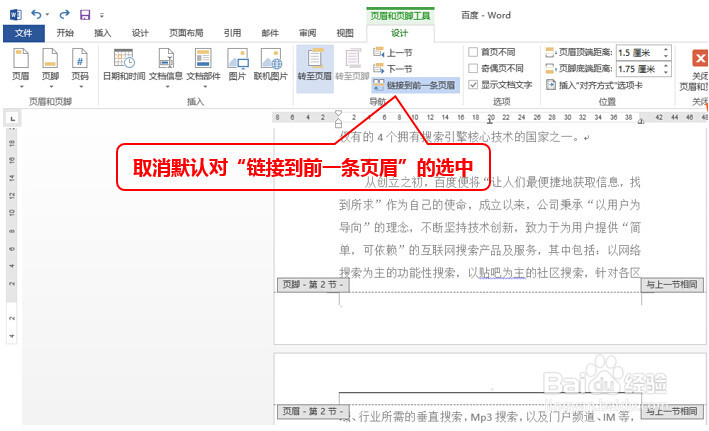
Task: Click the 转至页脚 button
Action: point(352,64)
